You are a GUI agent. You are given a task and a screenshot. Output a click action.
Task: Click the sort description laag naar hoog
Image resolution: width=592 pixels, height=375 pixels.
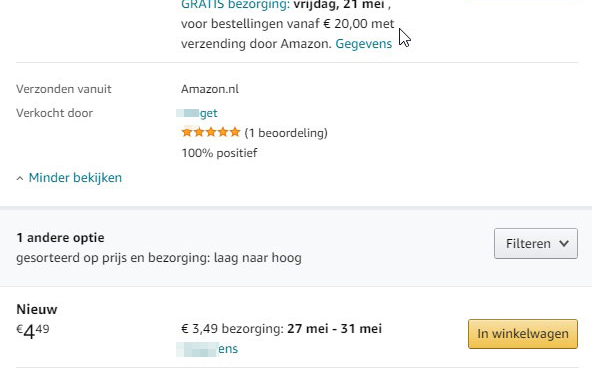(x=258, y=258)
